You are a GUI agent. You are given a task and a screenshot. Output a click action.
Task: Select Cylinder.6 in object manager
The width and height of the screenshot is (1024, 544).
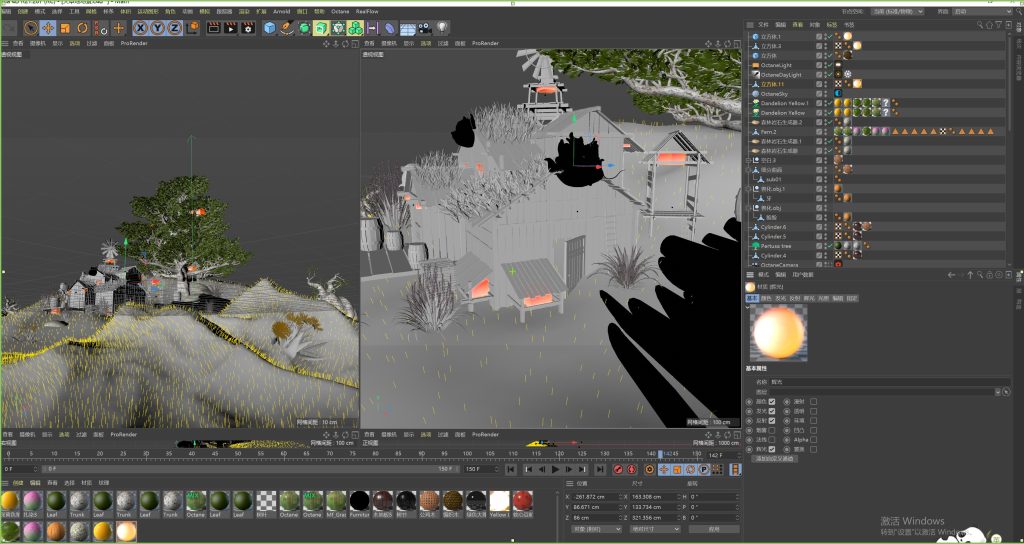coord(773,227)
